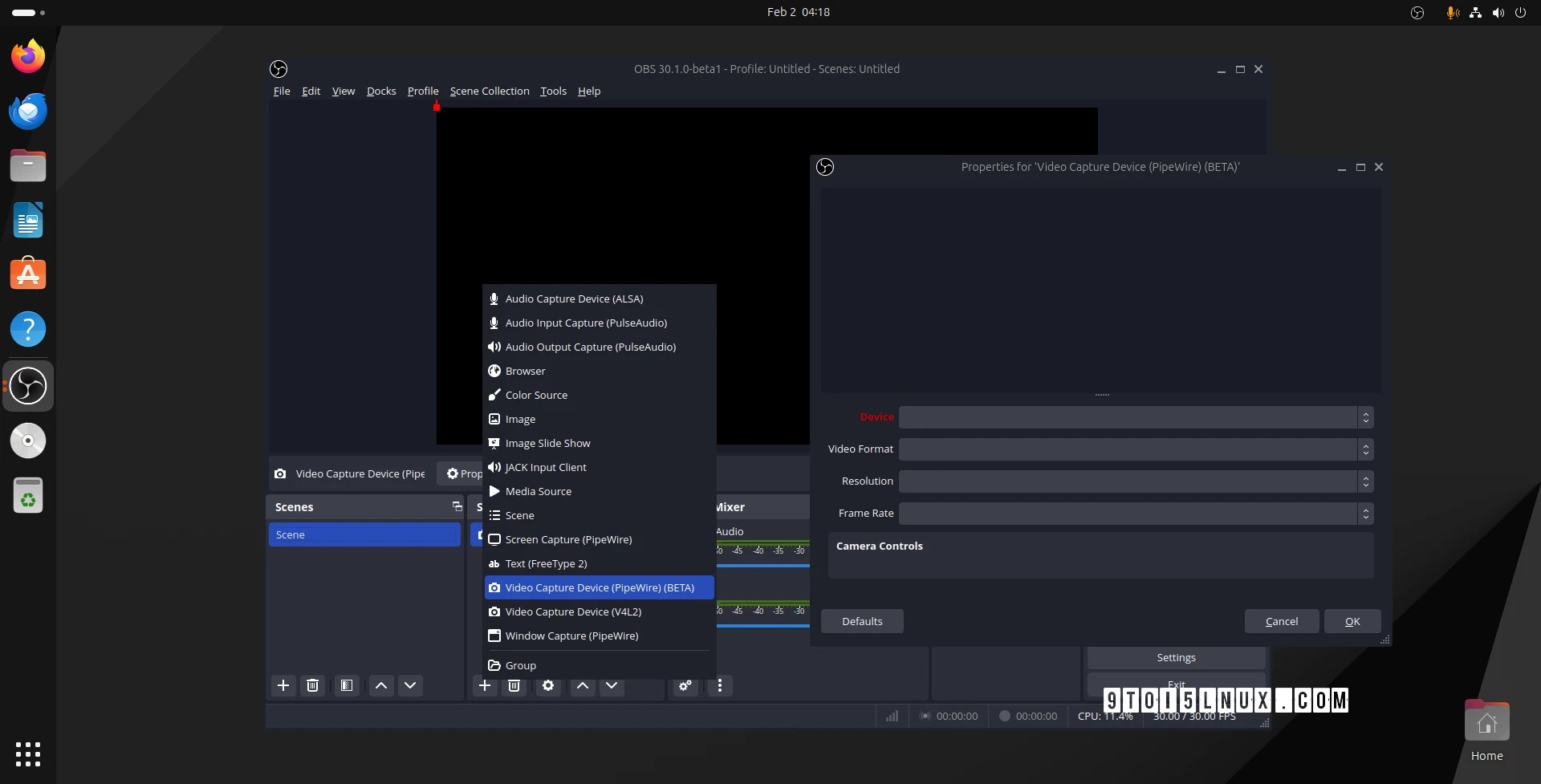Image resolution: width=1541 pixels, height=784 pixels.
Task: Open source properties gear icon
Action: [x=548, y=685]
